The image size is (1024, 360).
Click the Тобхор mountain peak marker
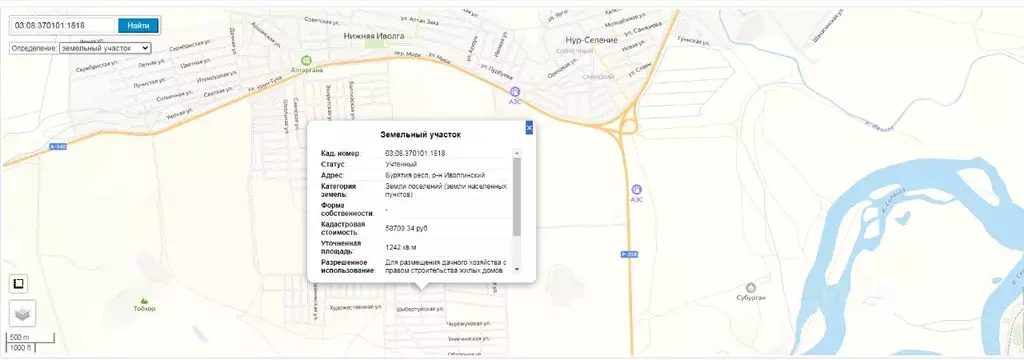[144, 300]
